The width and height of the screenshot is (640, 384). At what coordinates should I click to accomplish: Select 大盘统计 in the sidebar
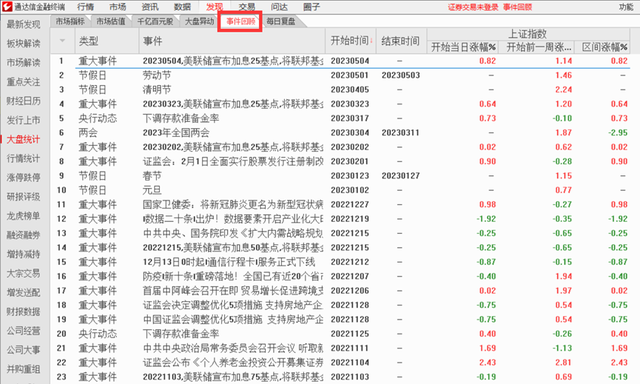coord(23,140)
